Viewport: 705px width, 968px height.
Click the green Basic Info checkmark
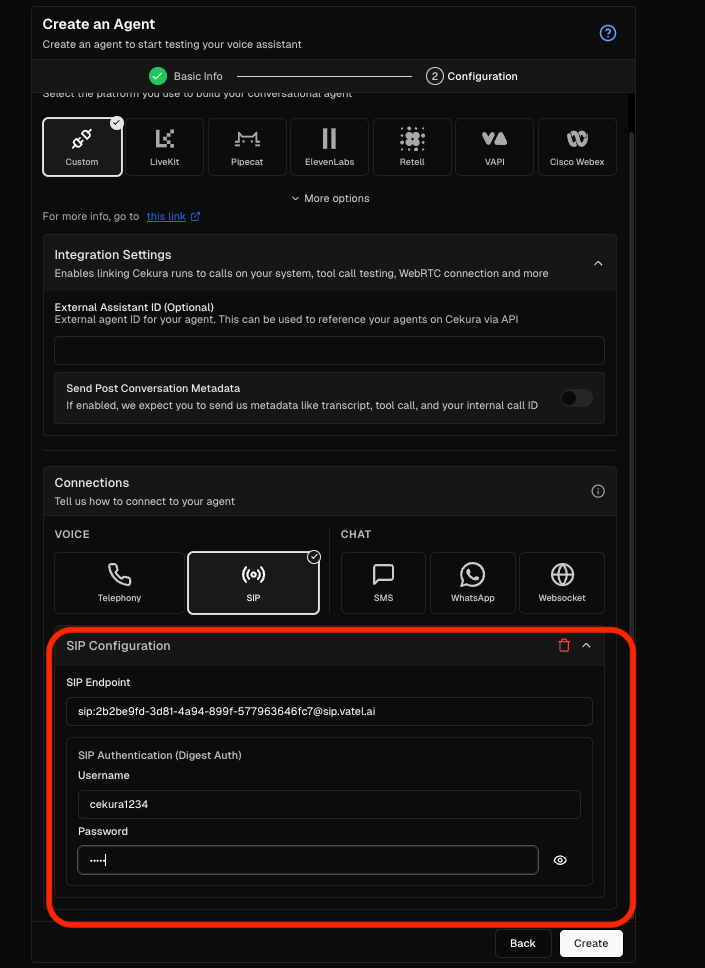click(x=158, y=76)
